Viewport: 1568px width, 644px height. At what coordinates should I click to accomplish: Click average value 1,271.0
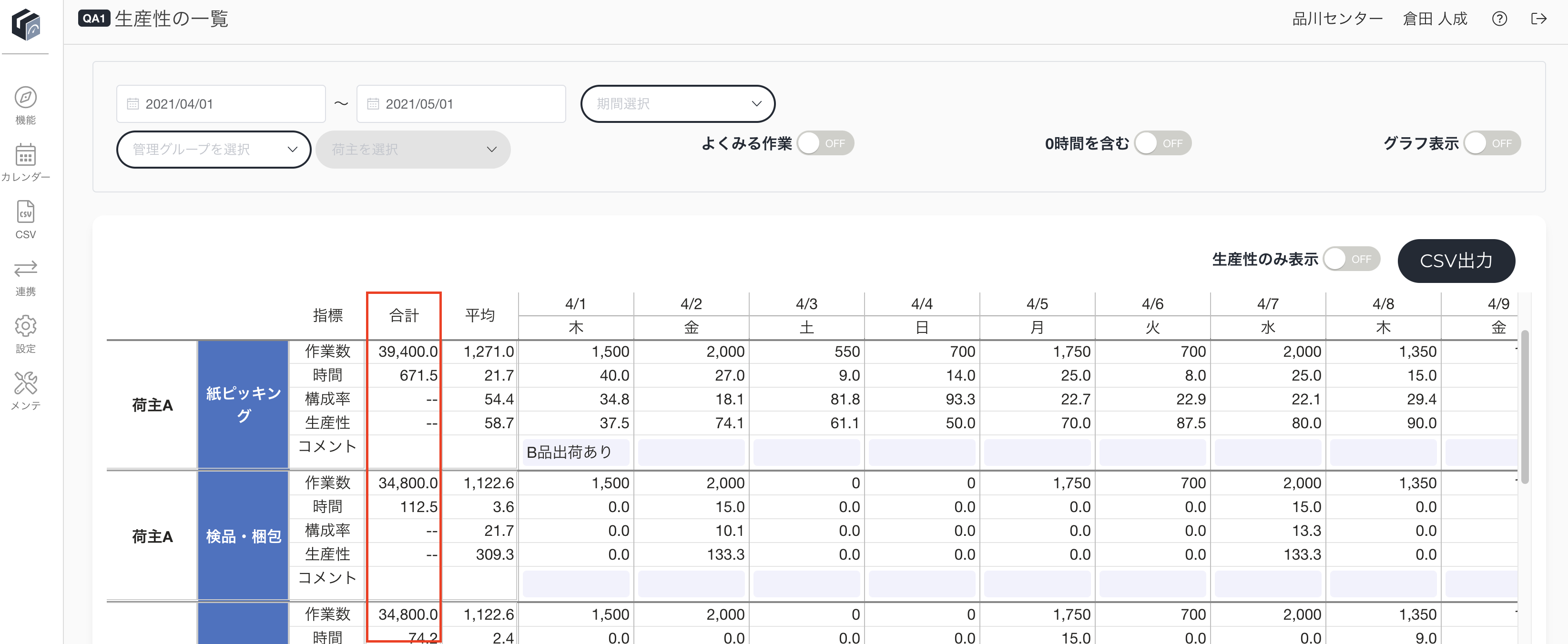[x=488, y=352]
